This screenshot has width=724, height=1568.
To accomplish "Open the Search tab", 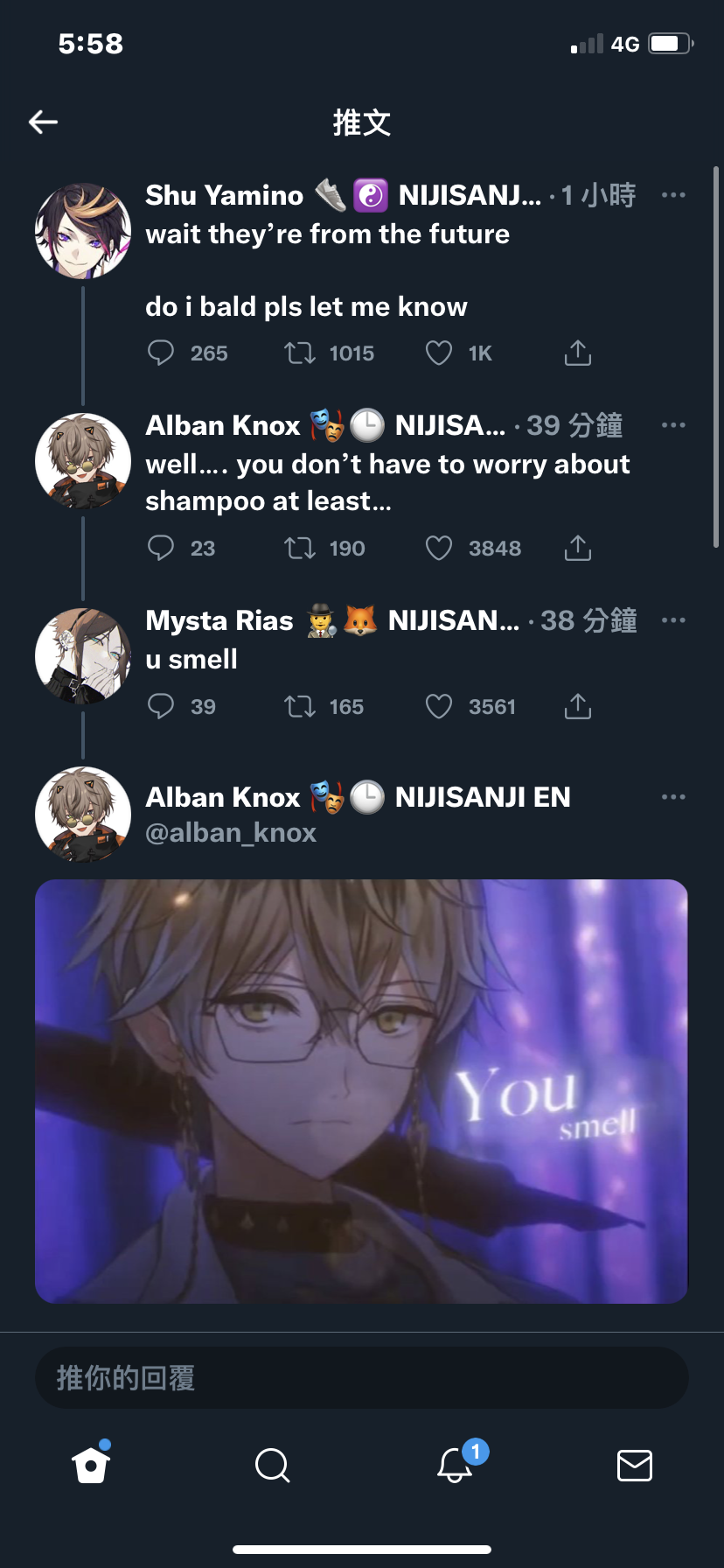I will click(272, 1465).
